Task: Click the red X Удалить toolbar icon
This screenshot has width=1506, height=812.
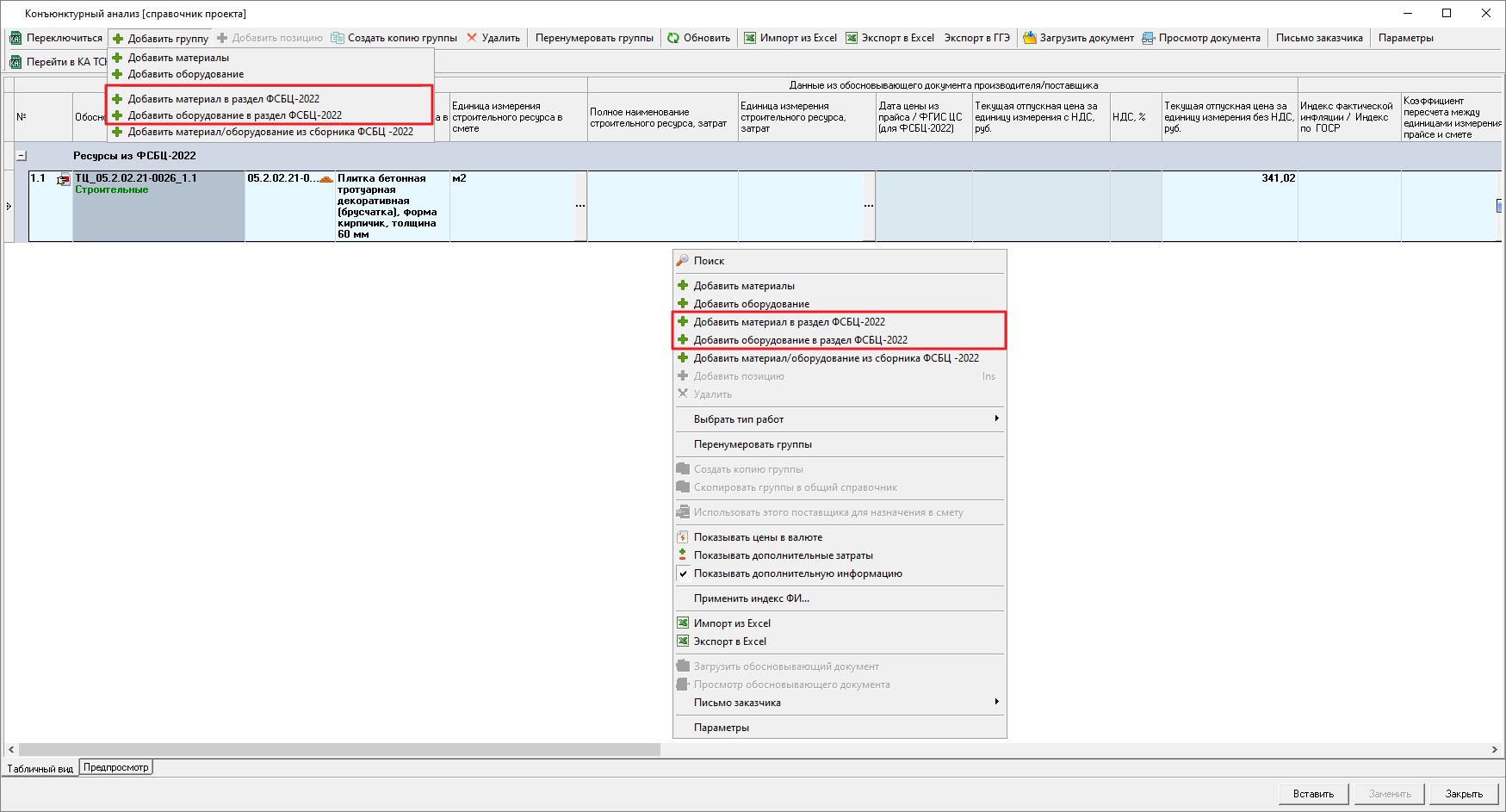Action: tap(472, 38)
